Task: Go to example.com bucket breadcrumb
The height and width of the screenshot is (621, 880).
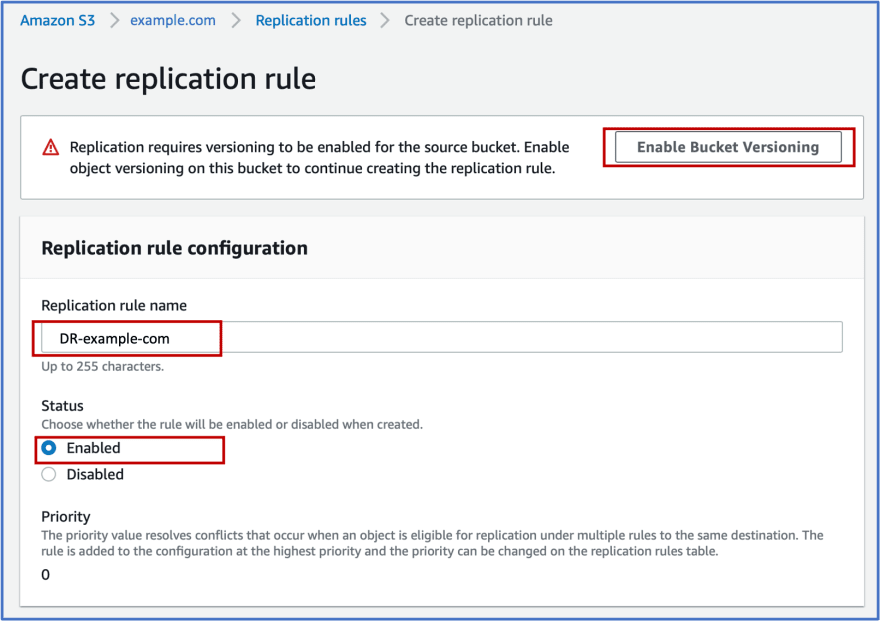Action: point(173,21)
